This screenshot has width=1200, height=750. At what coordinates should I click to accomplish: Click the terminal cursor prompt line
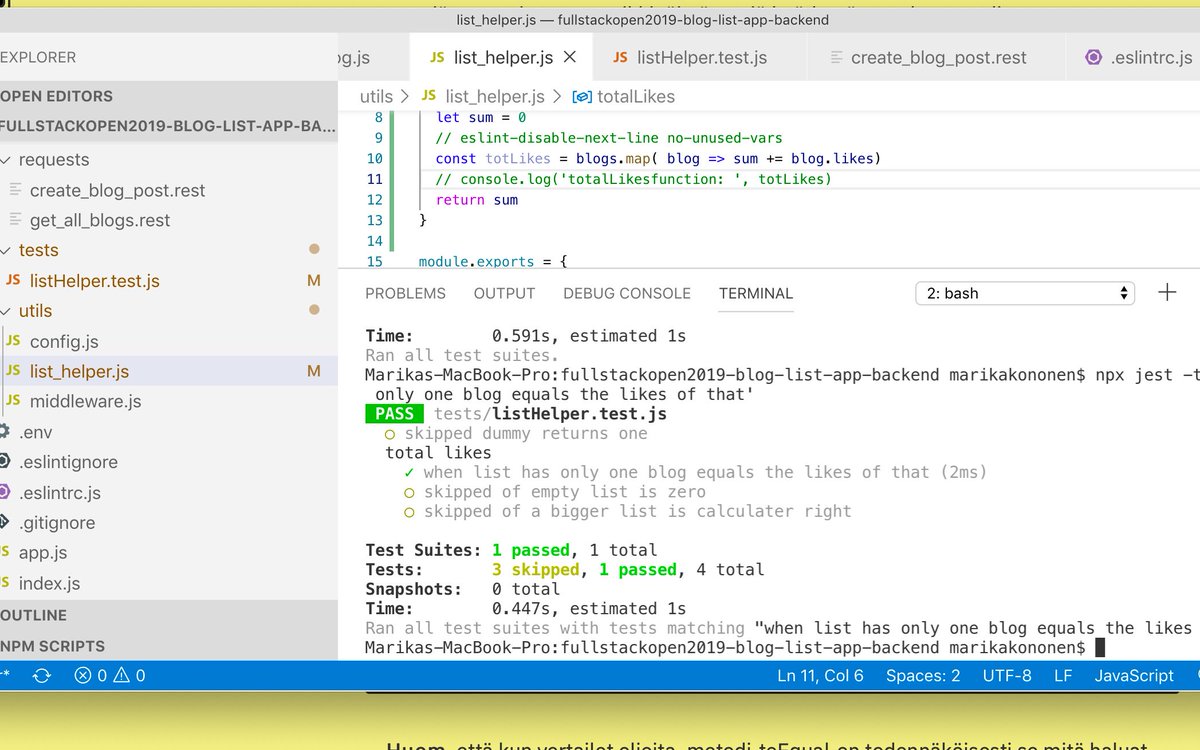pos(735,648)
